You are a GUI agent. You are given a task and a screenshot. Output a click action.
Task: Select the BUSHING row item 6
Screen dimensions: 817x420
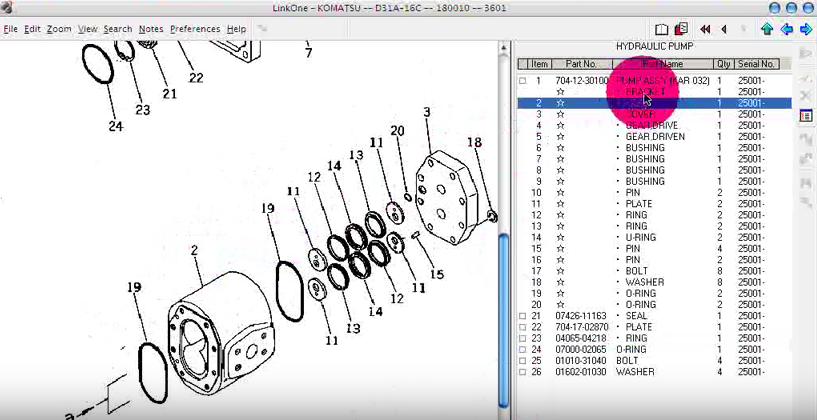654,148
